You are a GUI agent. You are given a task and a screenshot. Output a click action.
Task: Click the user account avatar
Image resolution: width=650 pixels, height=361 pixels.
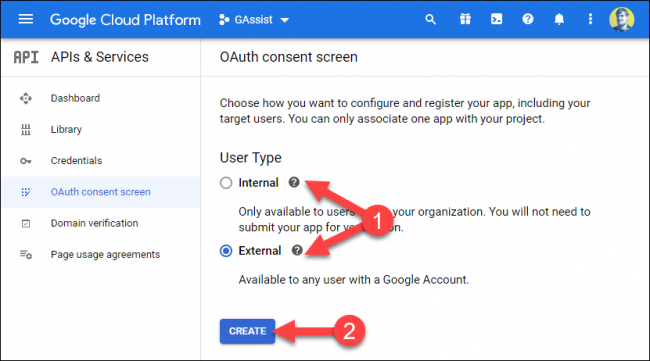click(x=621, y=19)
